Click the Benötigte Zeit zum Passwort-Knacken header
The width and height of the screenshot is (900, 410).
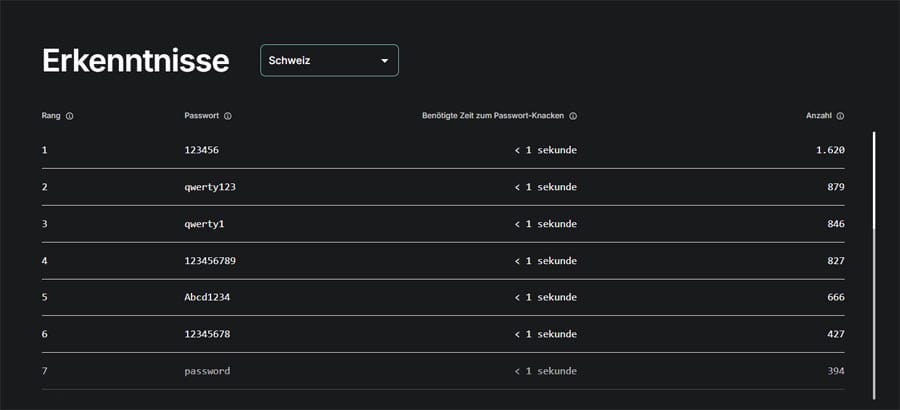[x=494, y=116]
